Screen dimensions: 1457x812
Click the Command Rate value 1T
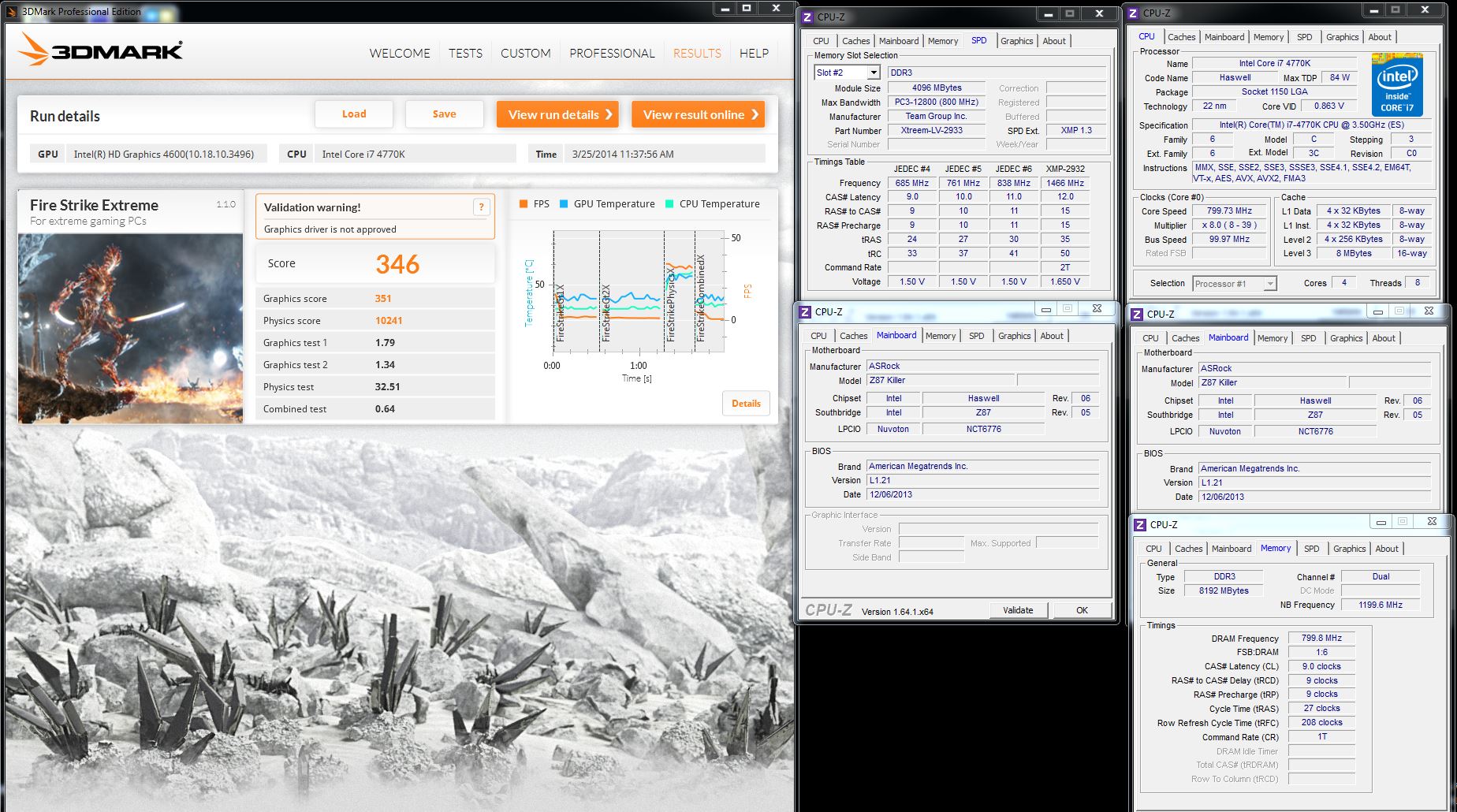pyautogui.click(x=1321, y=736)
